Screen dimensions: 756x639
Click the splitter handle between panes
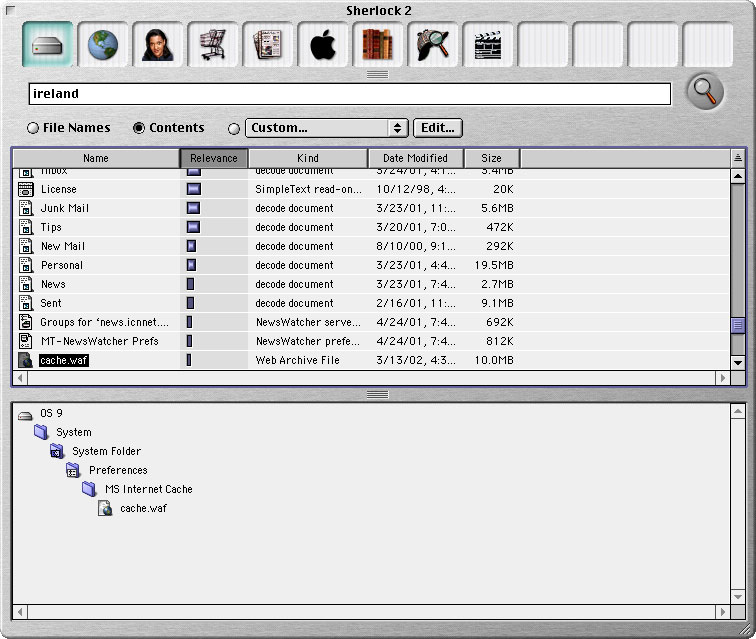point(378,395)
